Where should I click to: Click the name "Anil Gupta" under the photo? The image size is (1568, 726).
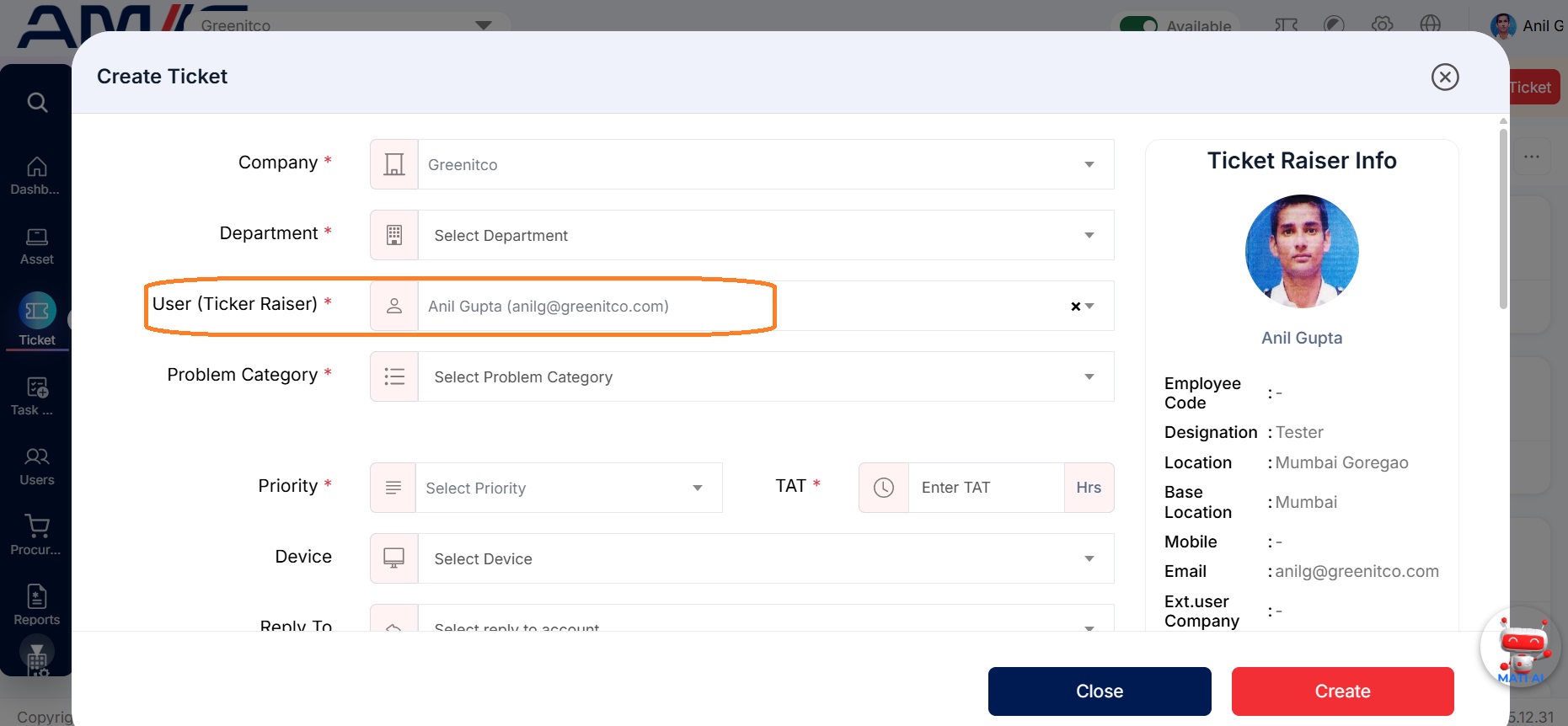pyautogui.click(x=1302, y=338)
